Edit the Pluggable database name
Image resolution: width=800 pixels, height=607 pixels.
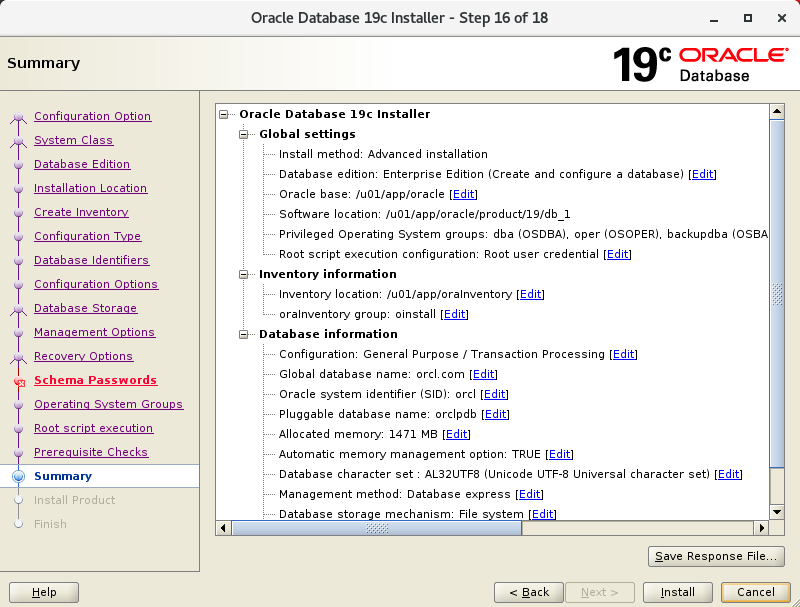tap(495, 414)
